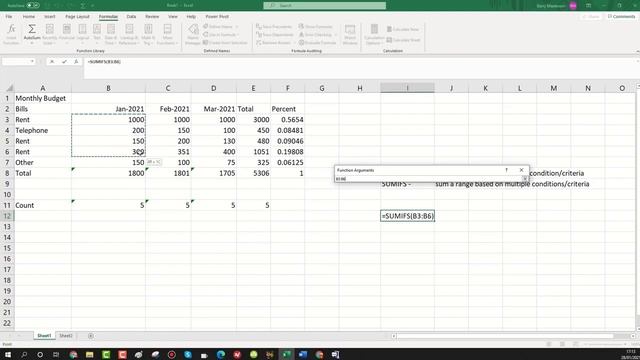Open the Name Box dropdown arrow

[32, 62]
